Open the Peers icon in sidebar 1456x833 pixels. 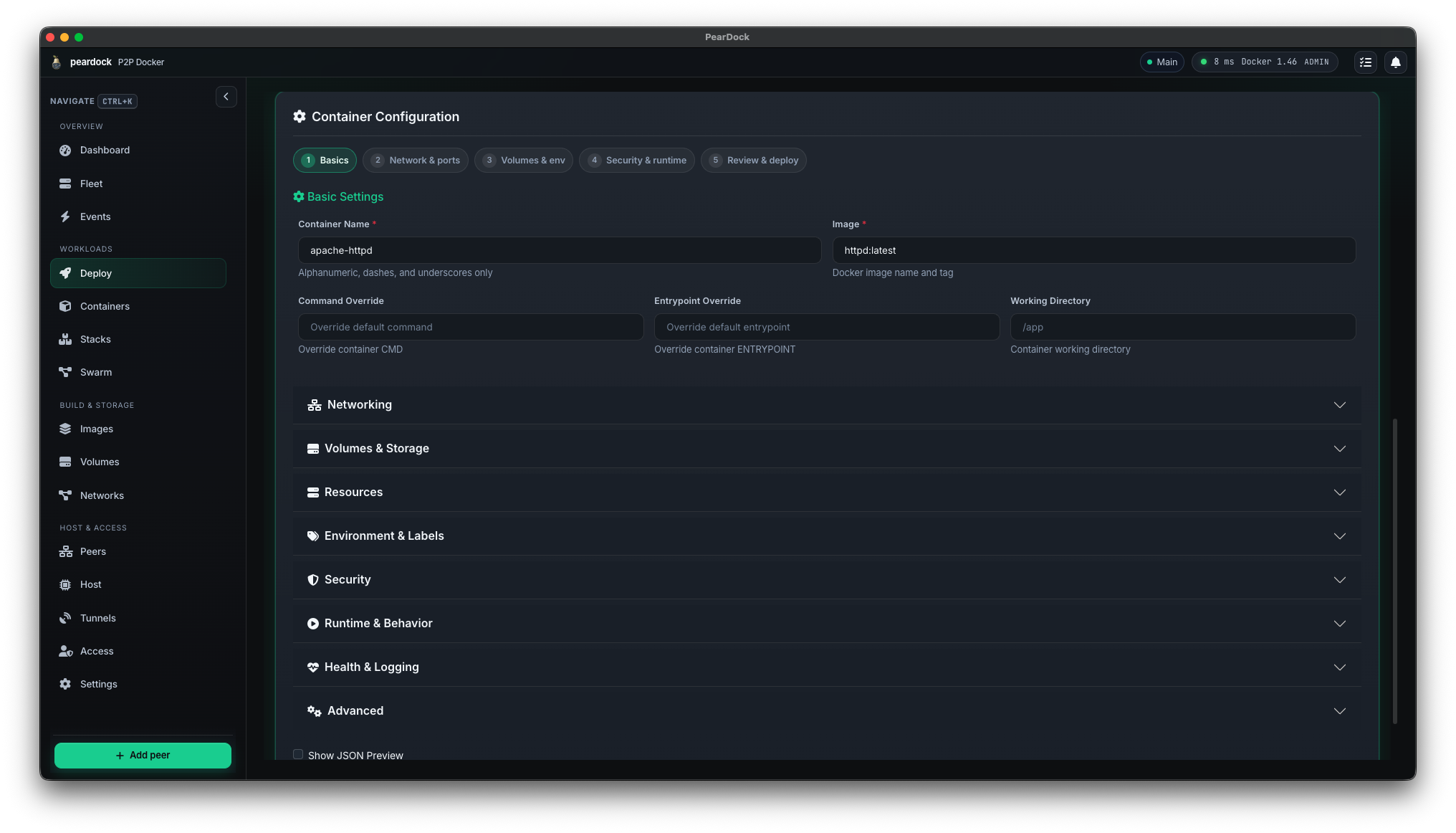tap(65, 551)
